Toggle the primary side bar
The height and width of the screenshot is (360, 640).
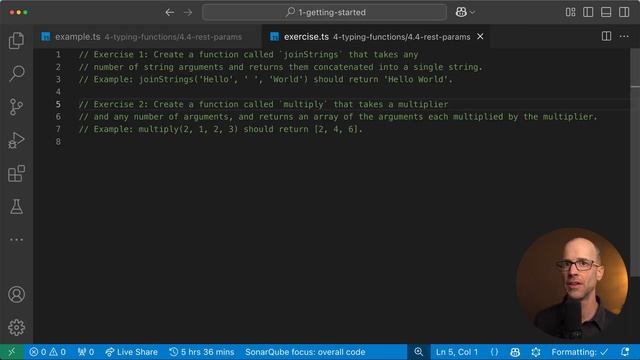coord(588,12)
